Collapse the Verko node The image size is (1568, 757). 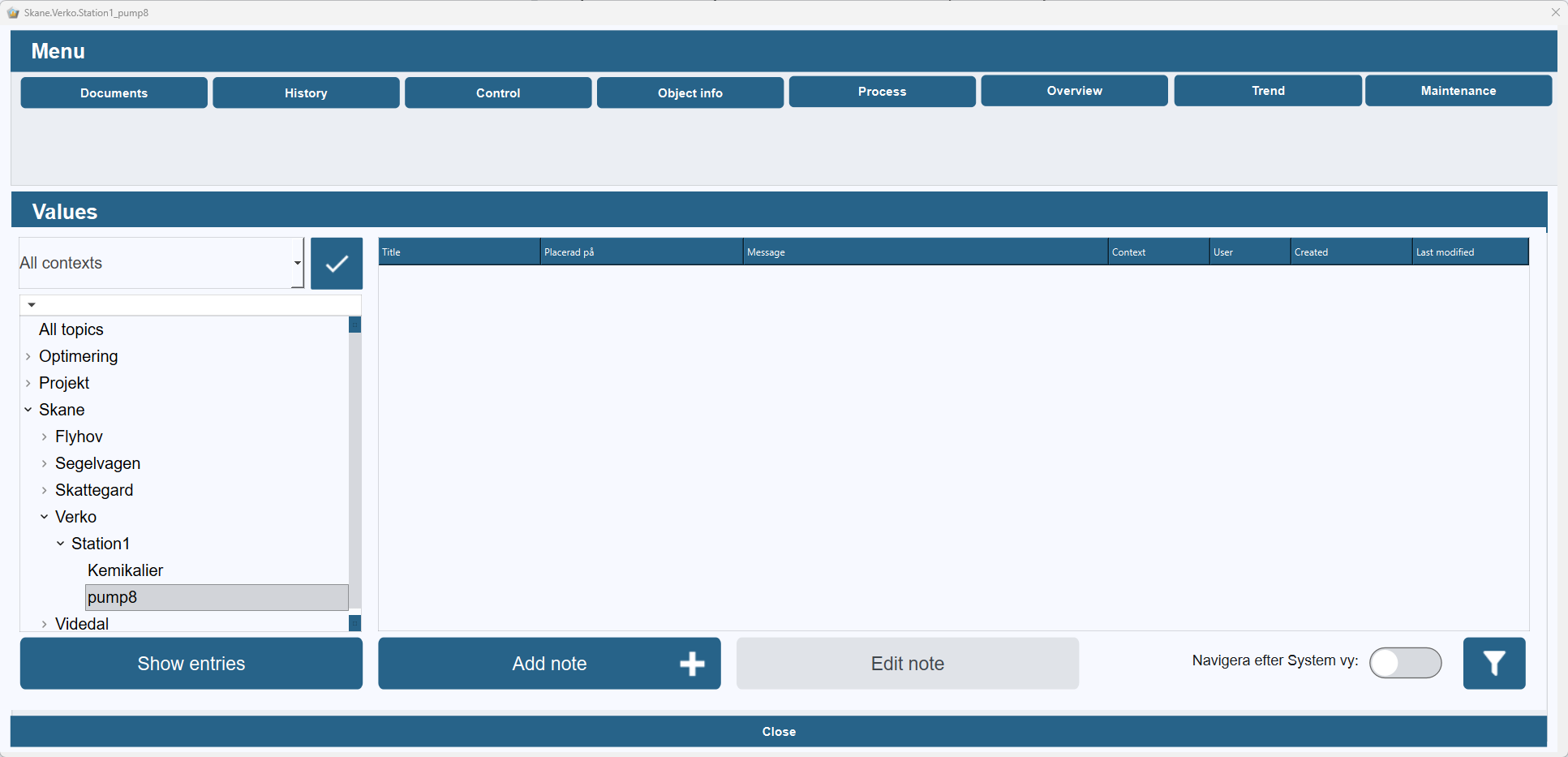pos(45,517)
